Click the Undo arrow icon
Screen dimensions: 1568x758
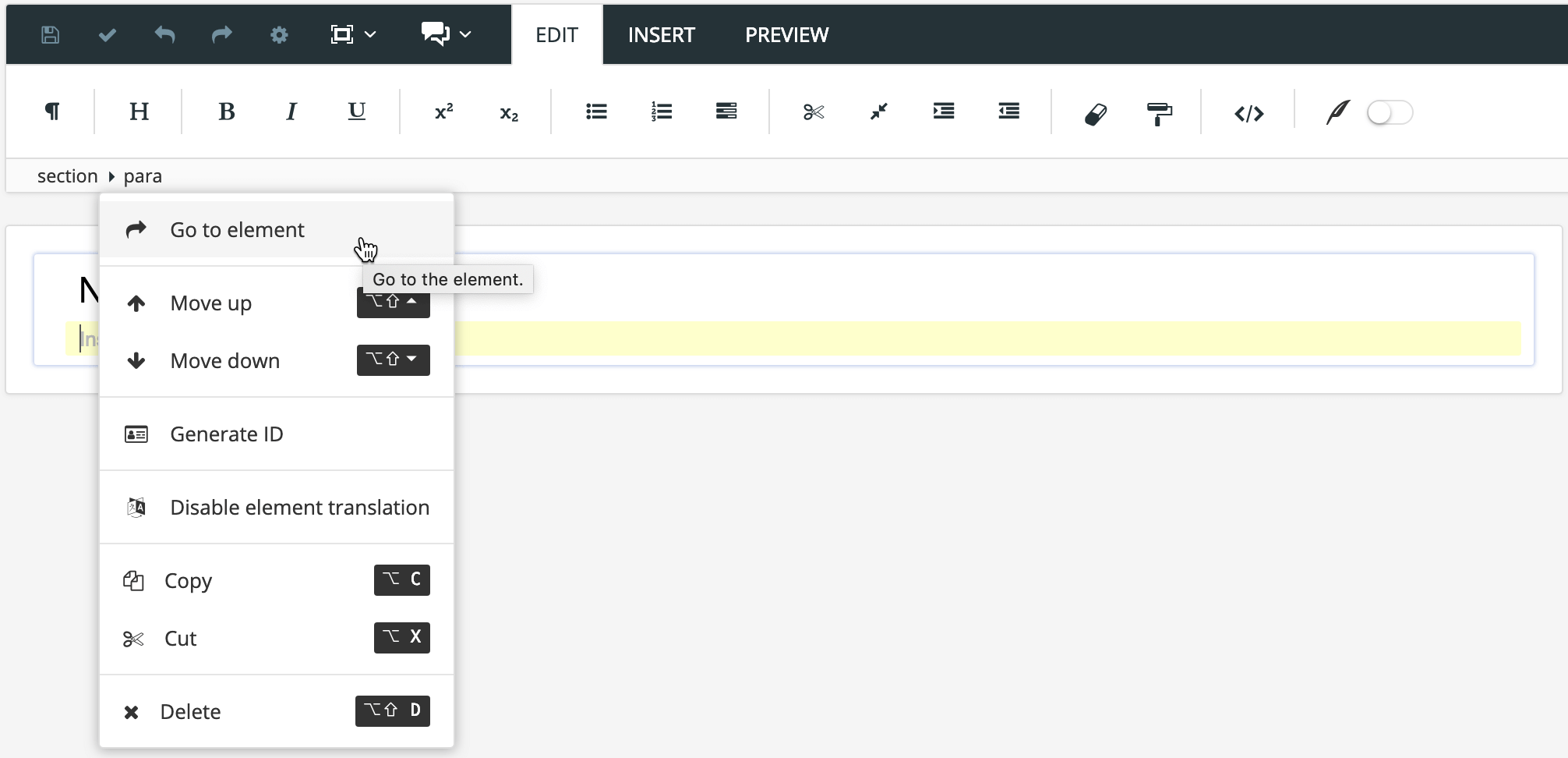(x=164, y=35)
